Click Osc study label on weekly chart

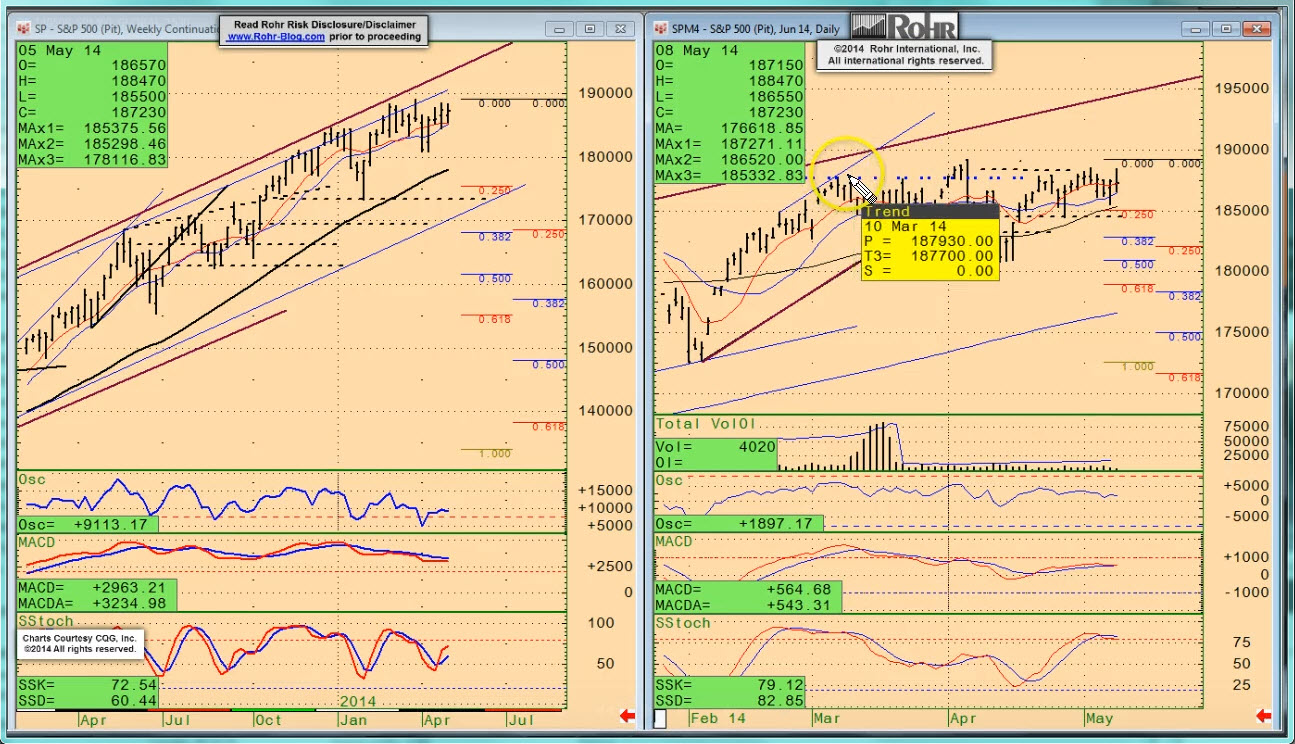32,480
